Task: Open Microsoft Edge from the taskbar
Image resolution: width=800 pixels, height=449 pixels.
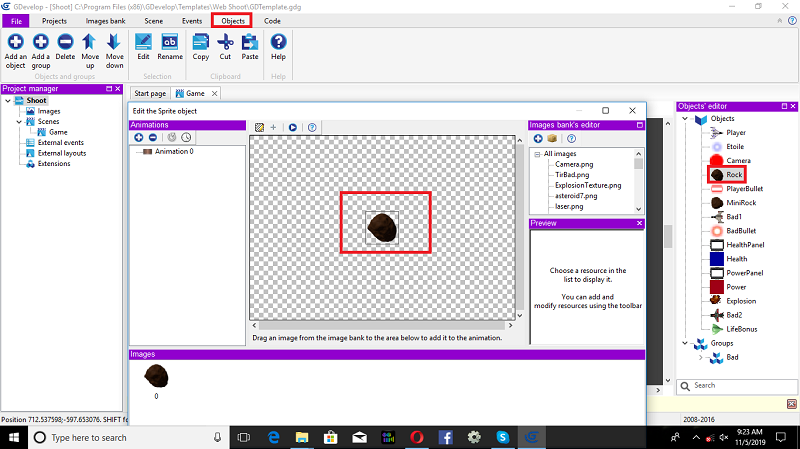Action: click(x=273, y=438)
